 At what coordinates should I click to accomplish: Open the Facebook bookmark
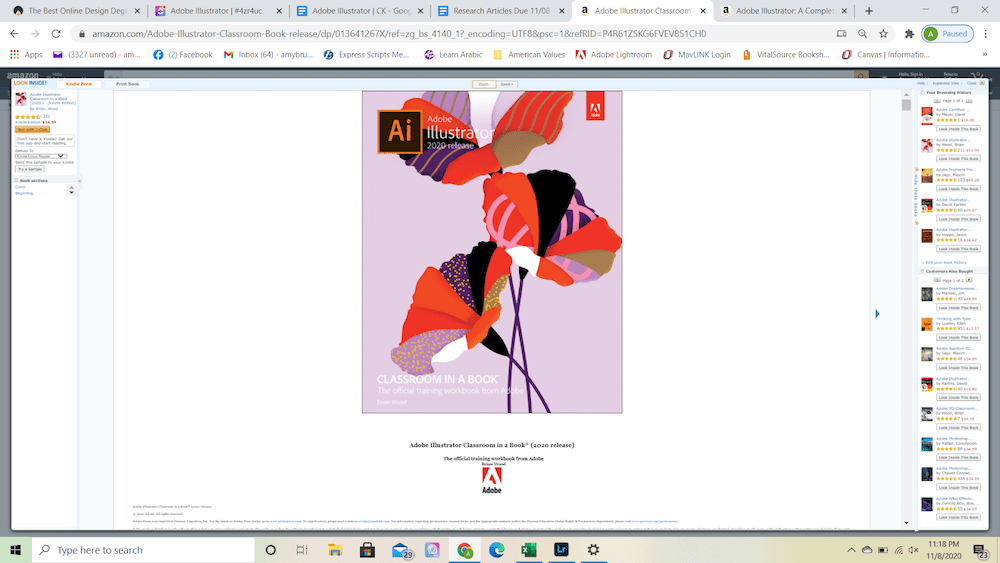[x=182, y=55]
